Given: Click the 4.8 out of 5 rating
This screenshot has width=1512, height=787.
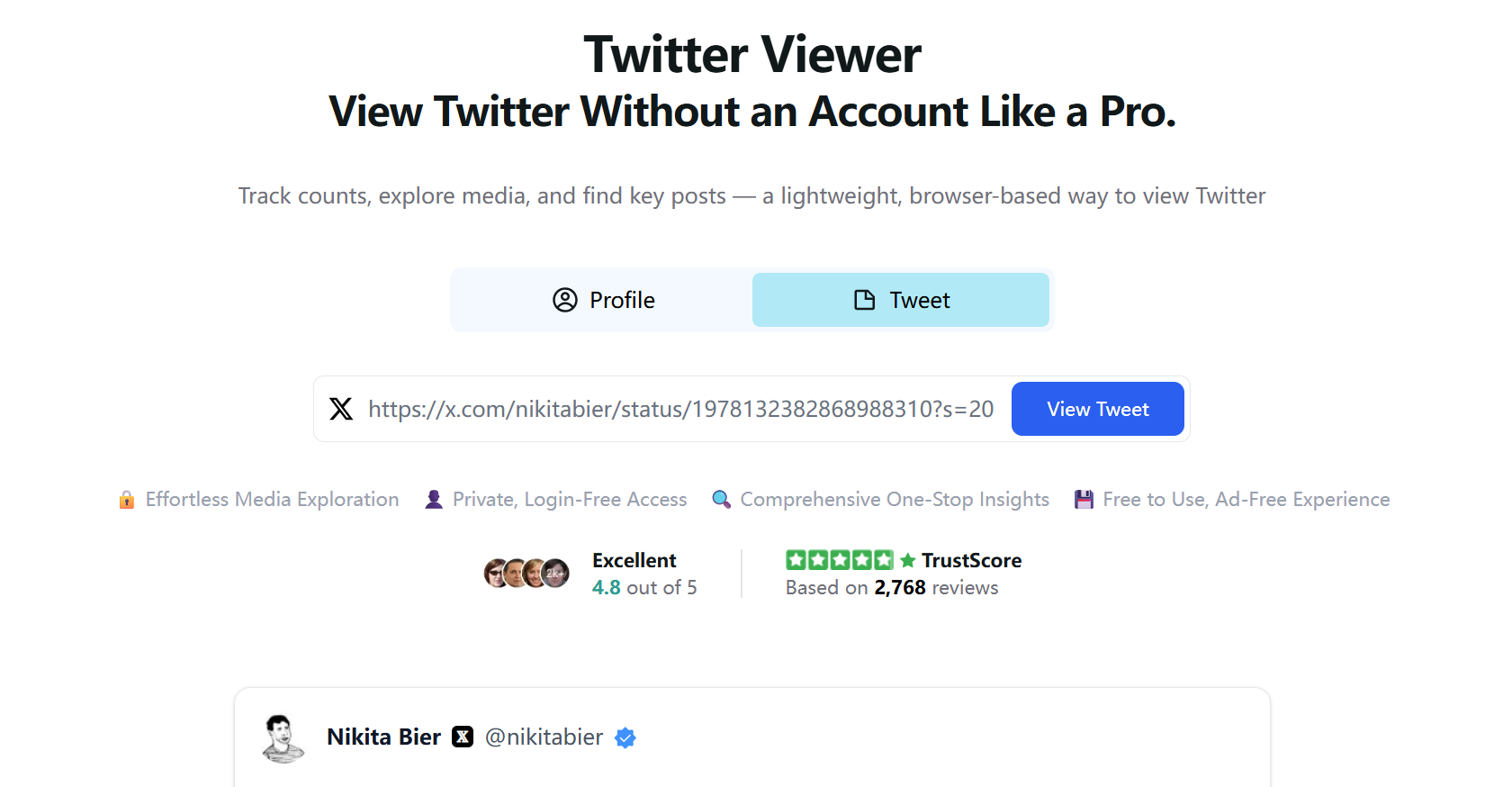Looking at the screenshot, I should point(644,588).
